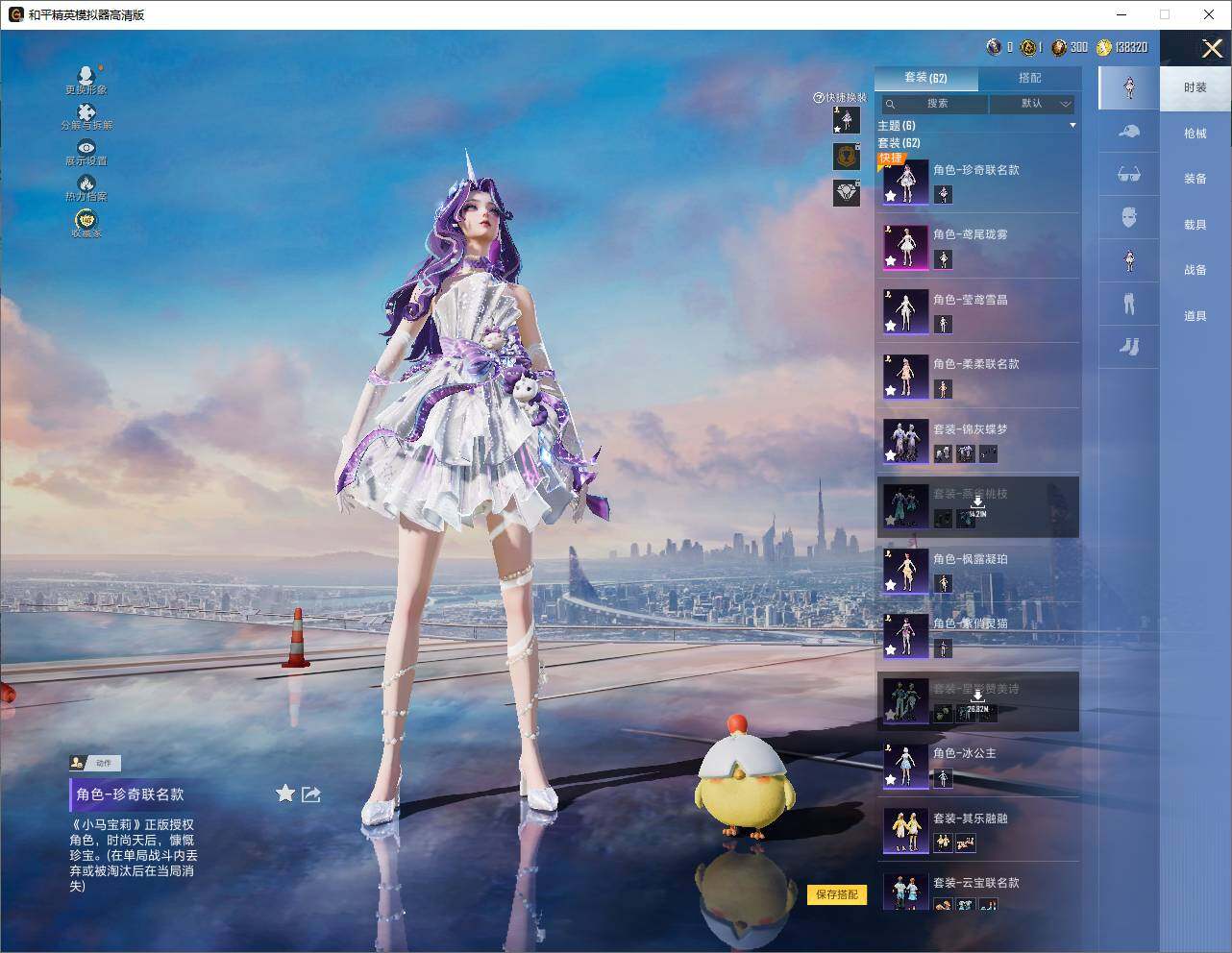Select the locked trophy quick-swap slot
This screenshot has width=1232, height=953.
(846, 157)
